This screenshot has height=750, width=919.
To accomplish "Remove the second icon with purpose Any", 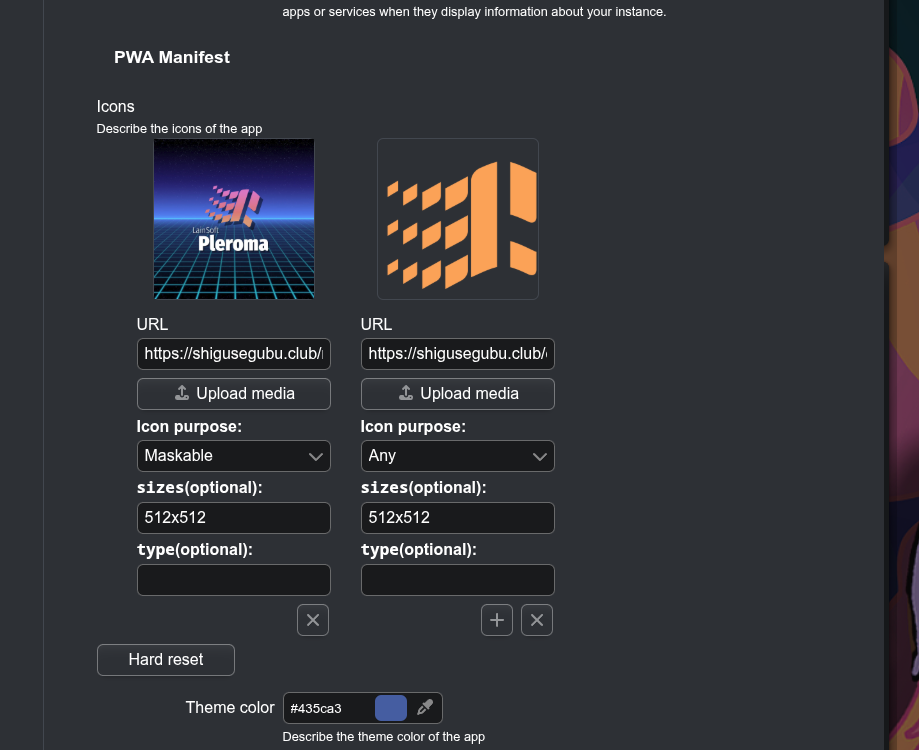I will click(x=537, y=620).
